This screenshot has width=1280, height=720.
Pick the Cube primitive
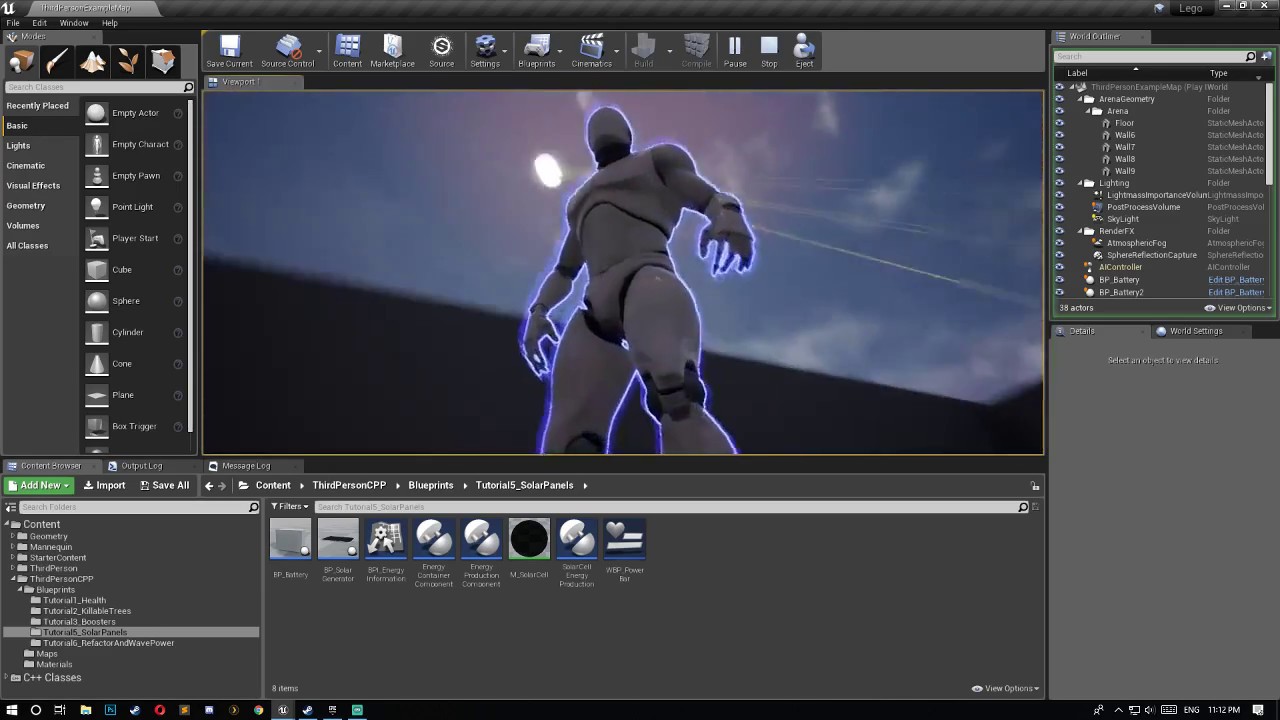(x=135, y=270)
